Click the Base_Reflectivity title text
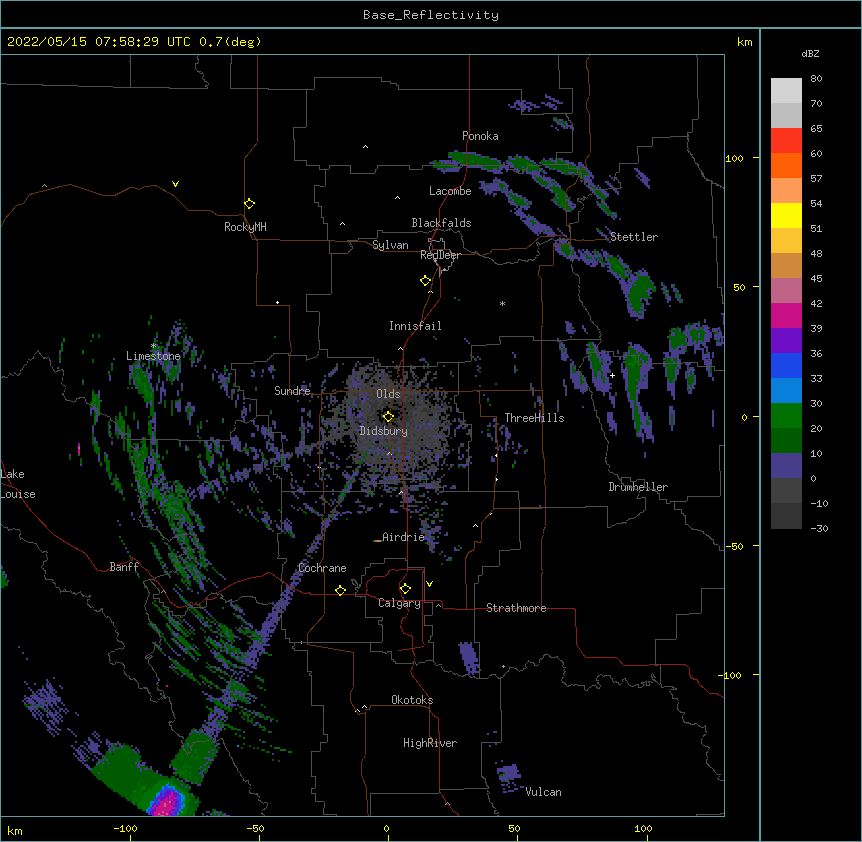This screenshot has width=862, height=842. [x=431, y=15]
